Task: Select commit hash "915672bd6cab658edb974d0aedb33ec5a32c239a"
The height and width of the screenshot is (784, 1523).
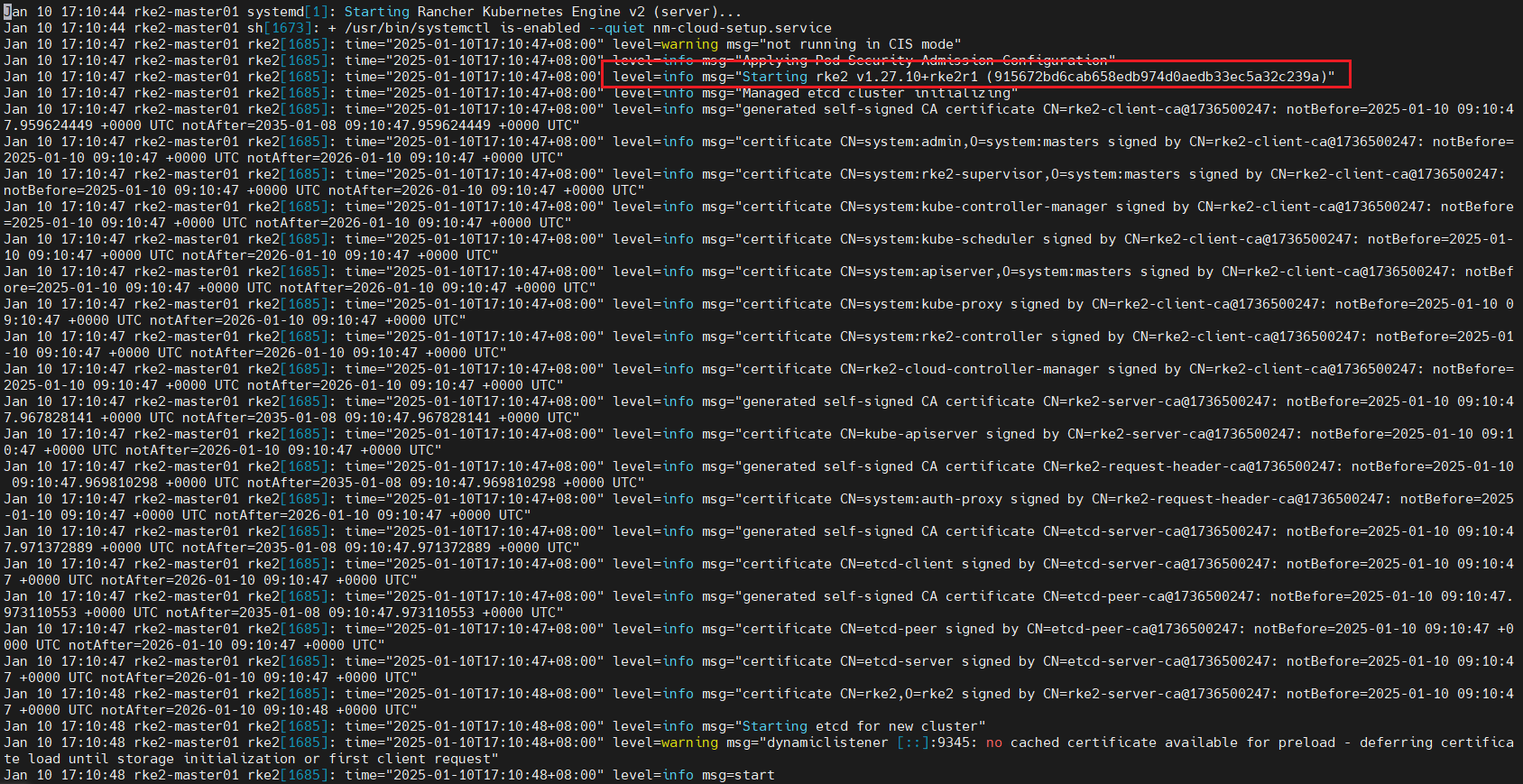Action: 1157,77
